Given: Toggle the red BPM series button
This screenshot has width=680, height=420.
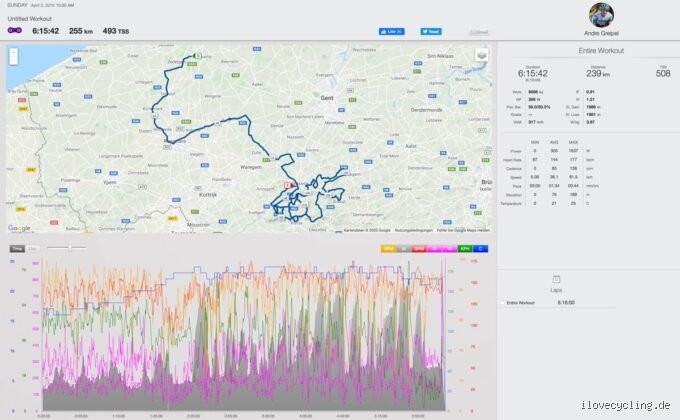Looking at the screenshot, I should coord(419,249).
